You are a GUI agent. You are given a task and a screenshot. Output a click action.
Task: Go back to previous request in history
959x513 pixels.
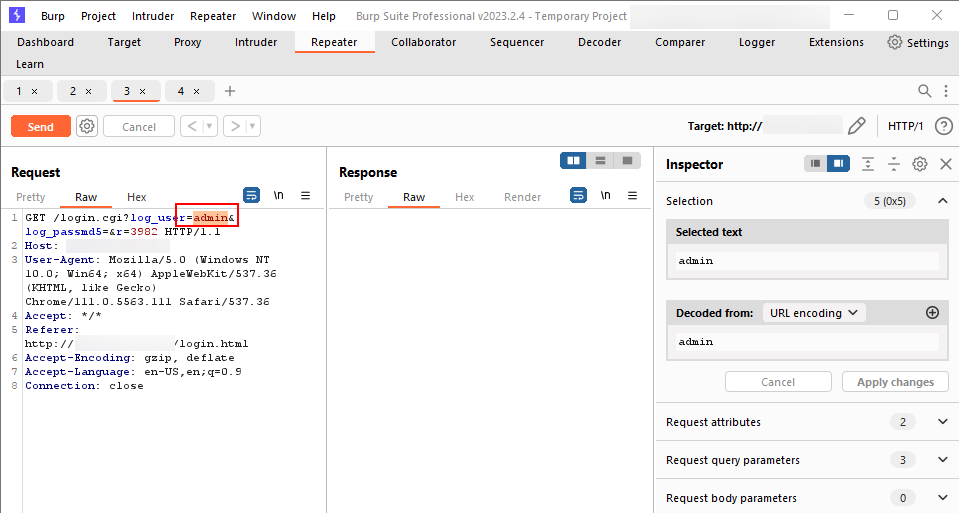[191, 126]
